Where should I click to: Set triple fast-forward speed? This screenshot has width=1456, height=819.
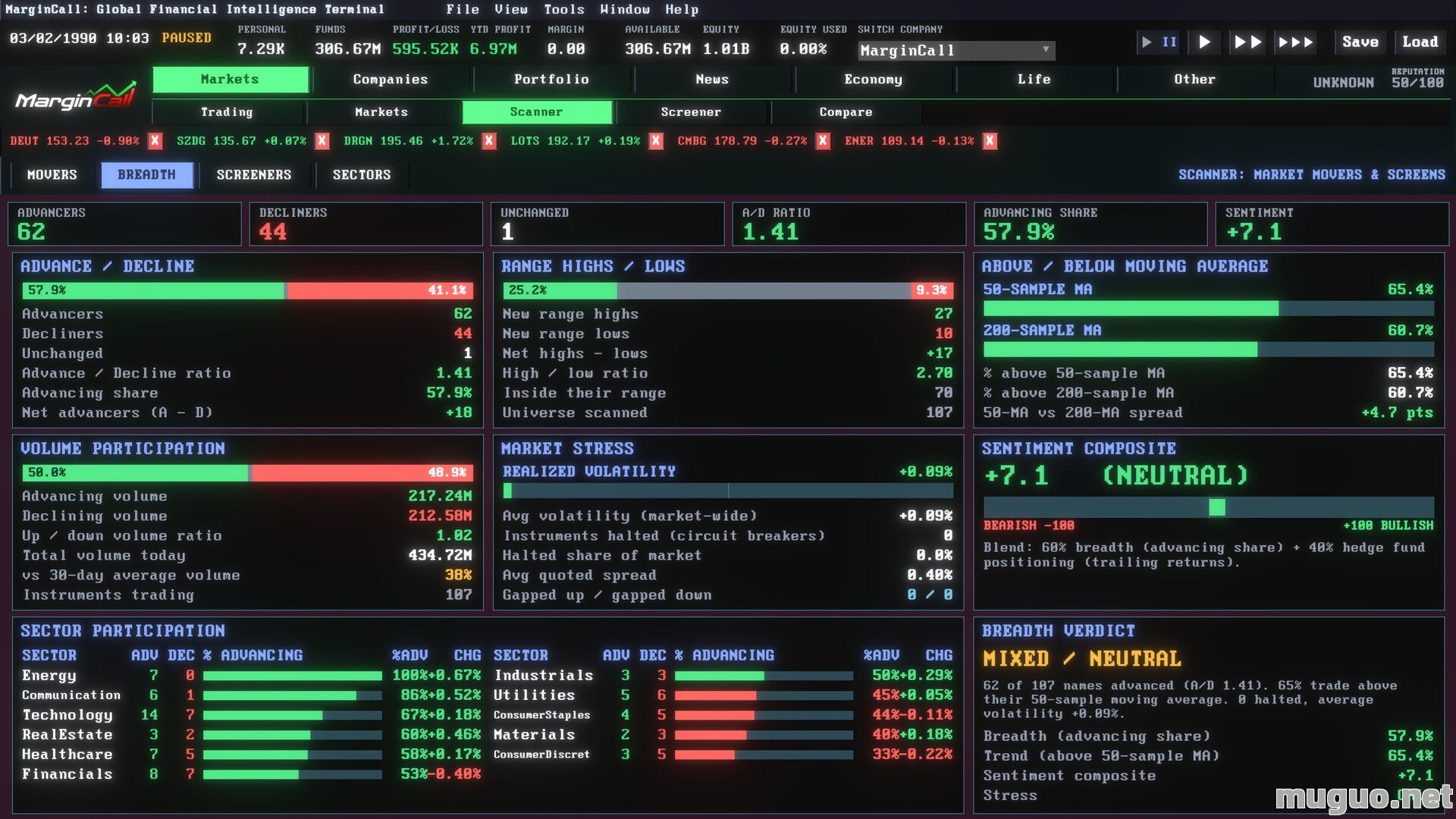pyautogui.click(x=1296, y=42)
